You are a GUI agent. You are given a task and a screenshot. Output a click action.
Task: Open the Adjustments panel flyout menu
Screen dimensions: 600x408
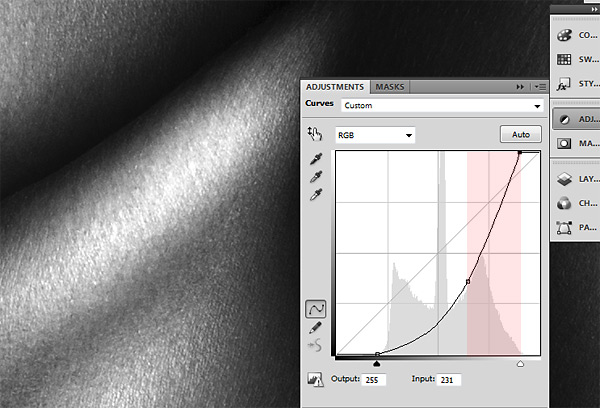(x=540, y=87)
